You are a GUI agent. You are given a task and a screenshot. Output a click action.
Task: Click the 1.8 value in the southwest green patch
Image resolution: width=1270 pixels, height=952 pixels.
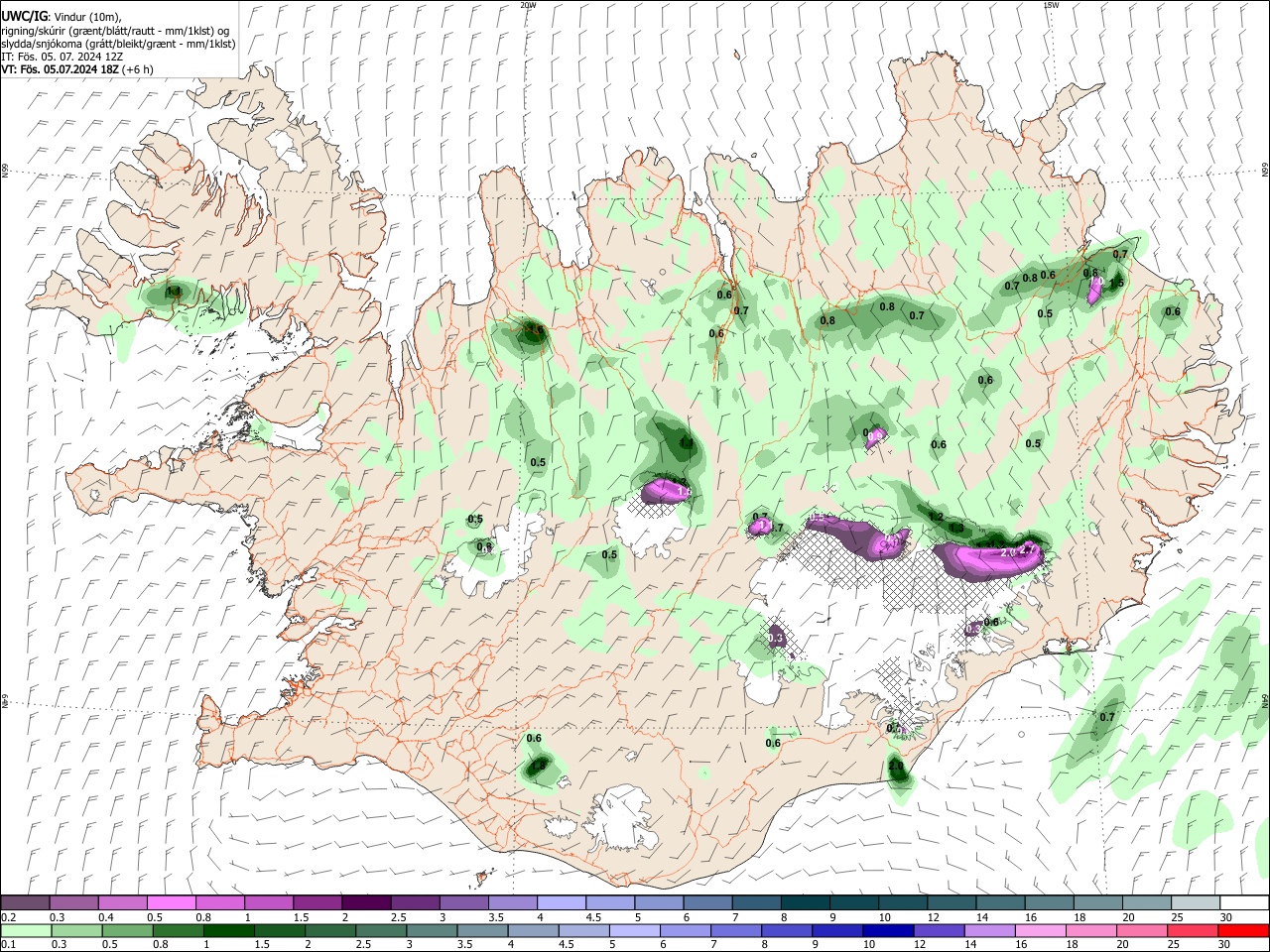(538, 766)
